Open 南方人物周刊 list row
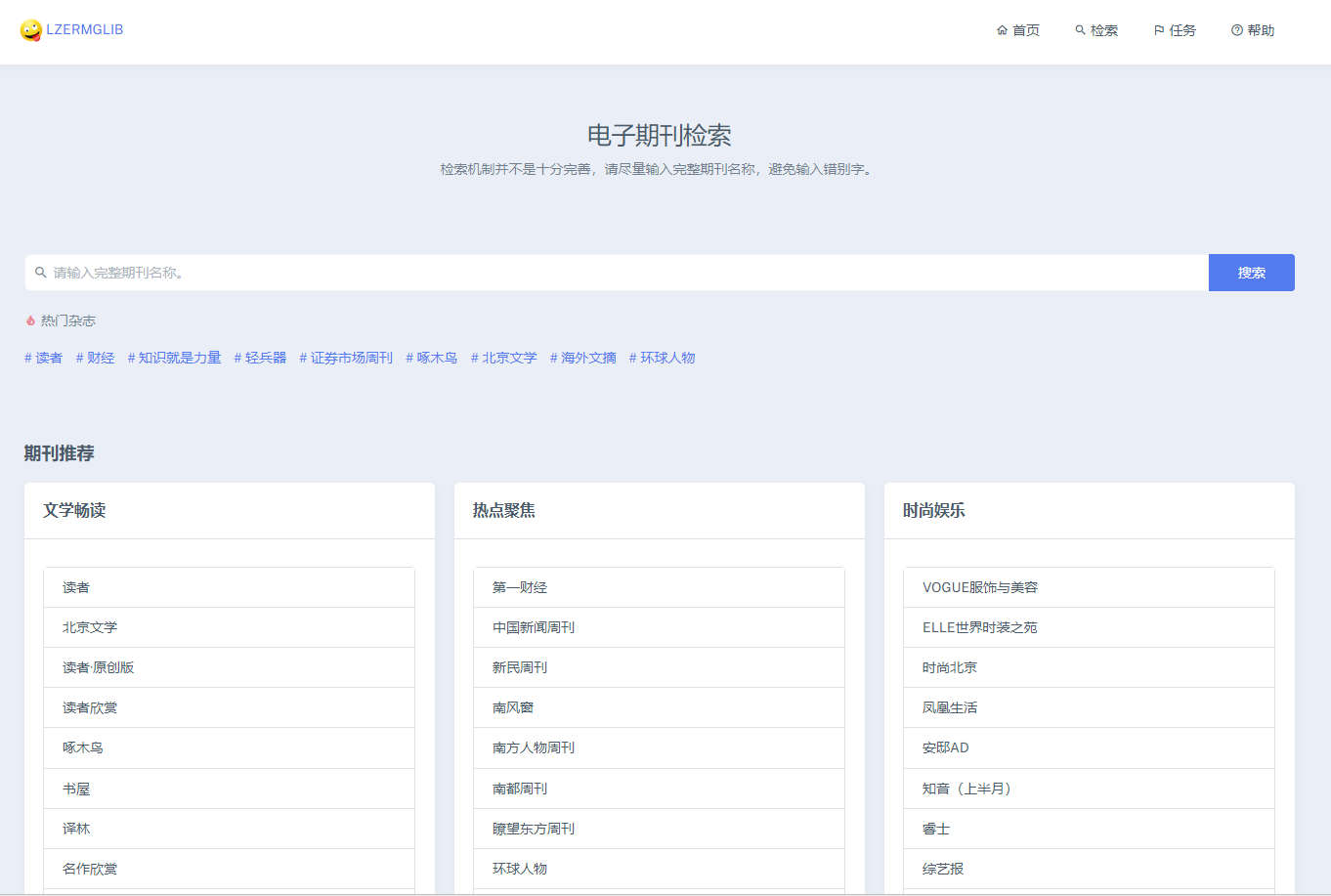This screenshot has width=1331, height=896. [660, 747]
